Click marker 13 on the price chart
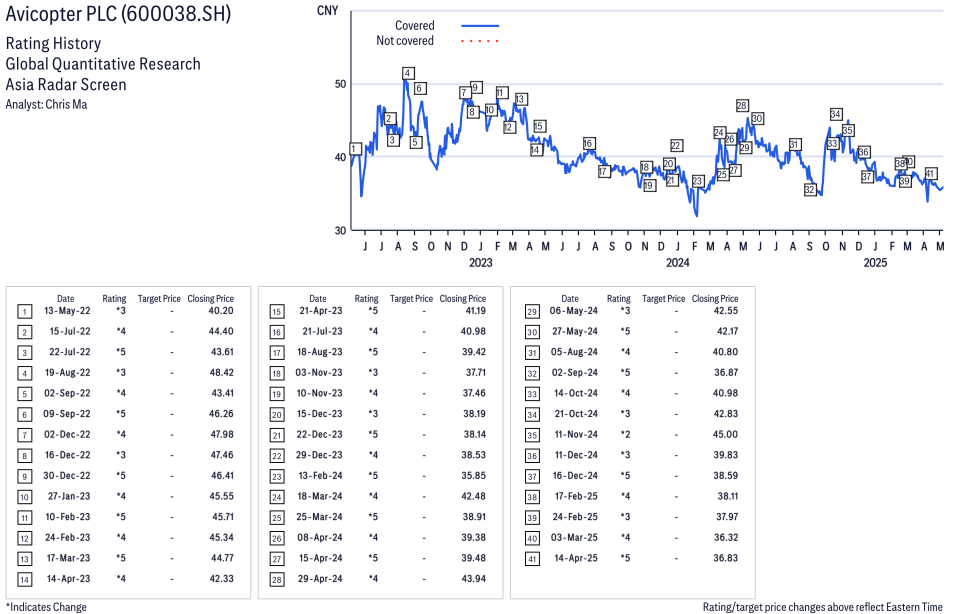954x614 pixels. coord(520,99)
